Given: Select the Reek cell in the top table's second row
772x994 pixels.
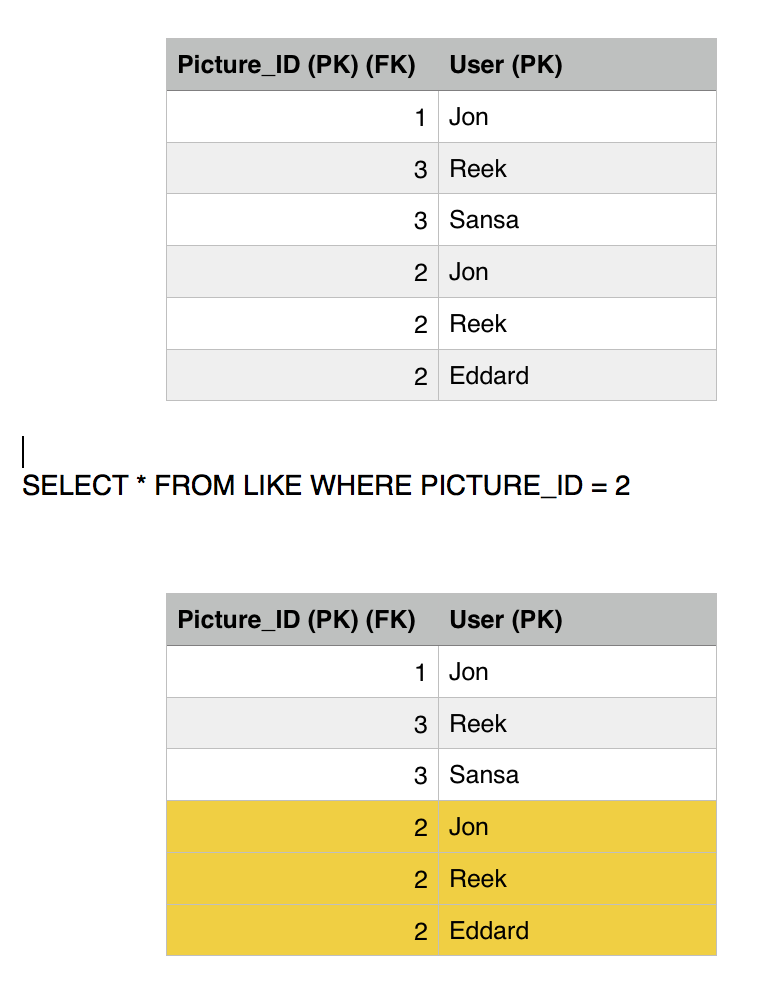Looking at the screenshot, I should click(x=478, y=169).
